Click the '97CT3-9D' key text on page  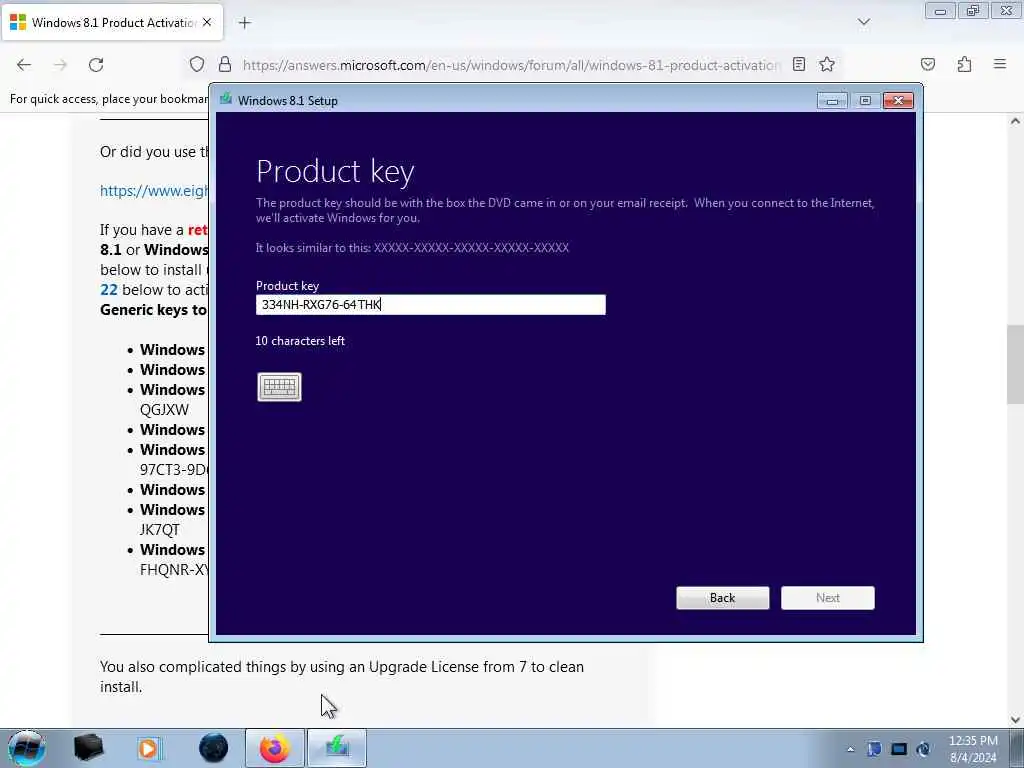point(174,470)
